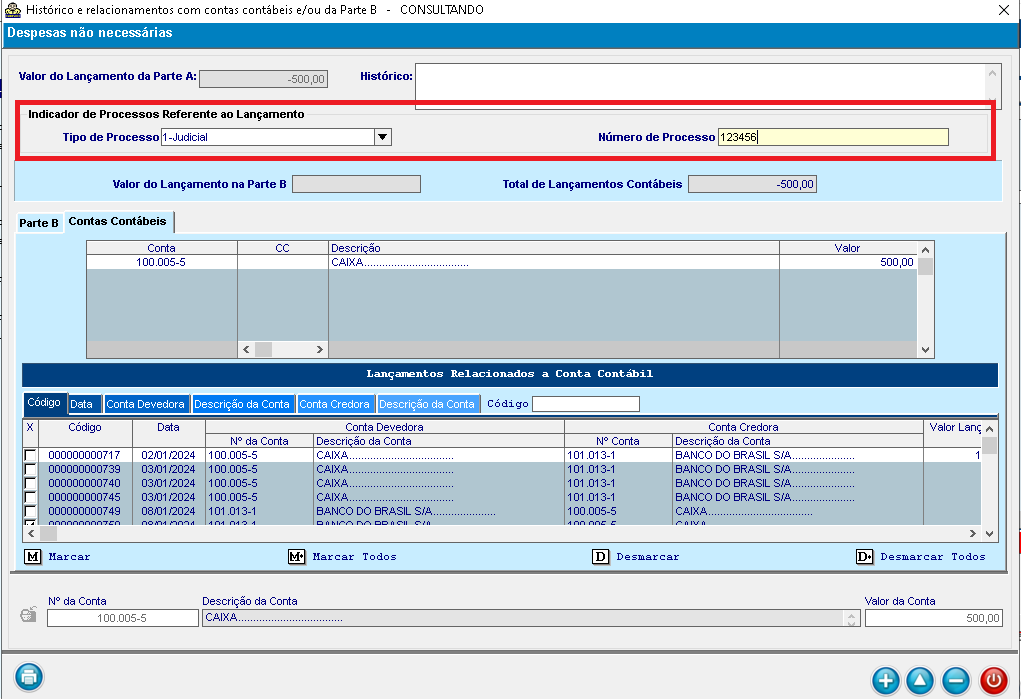Select account row 100.005-5 in Conta grid
Screen dimensions: 1021x699
coord(161,262)
